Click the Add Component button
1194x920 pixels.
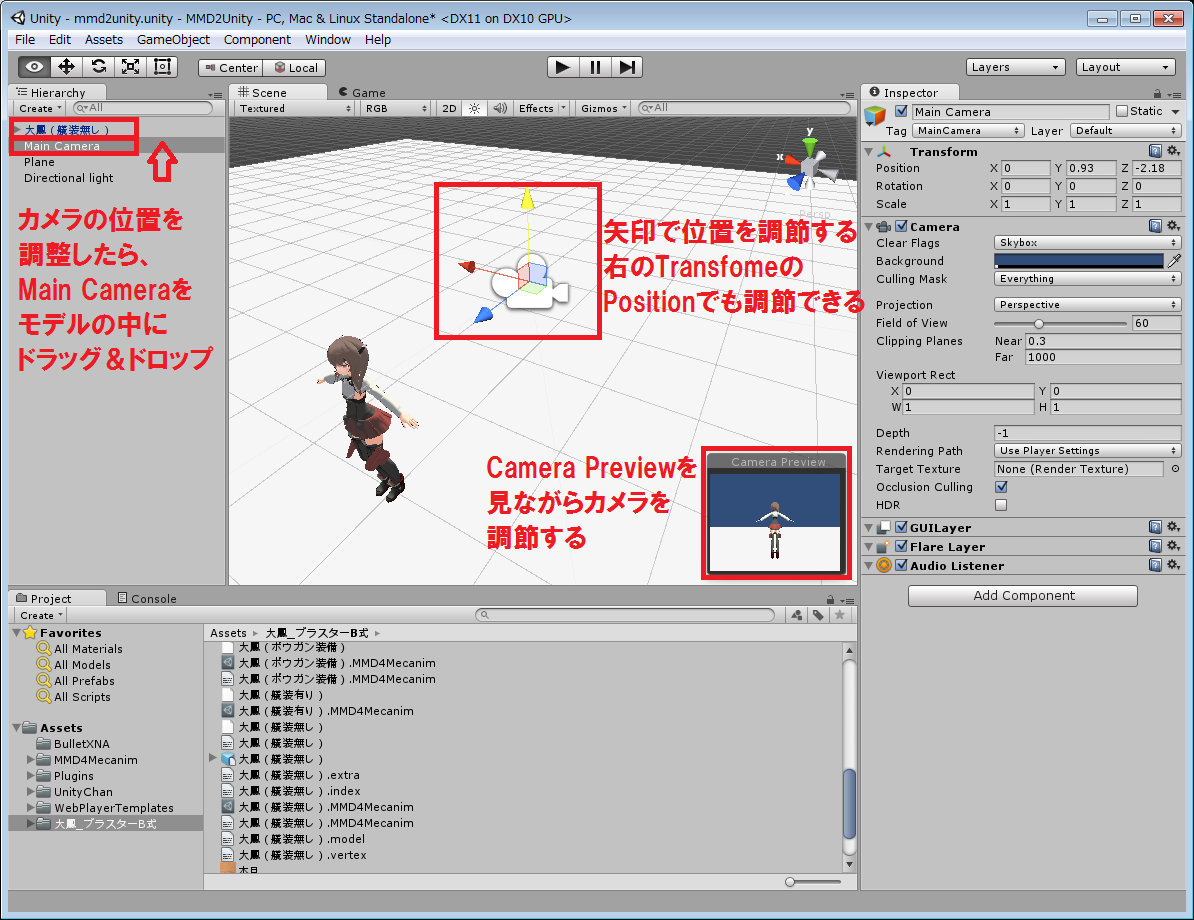point(1023,596)
